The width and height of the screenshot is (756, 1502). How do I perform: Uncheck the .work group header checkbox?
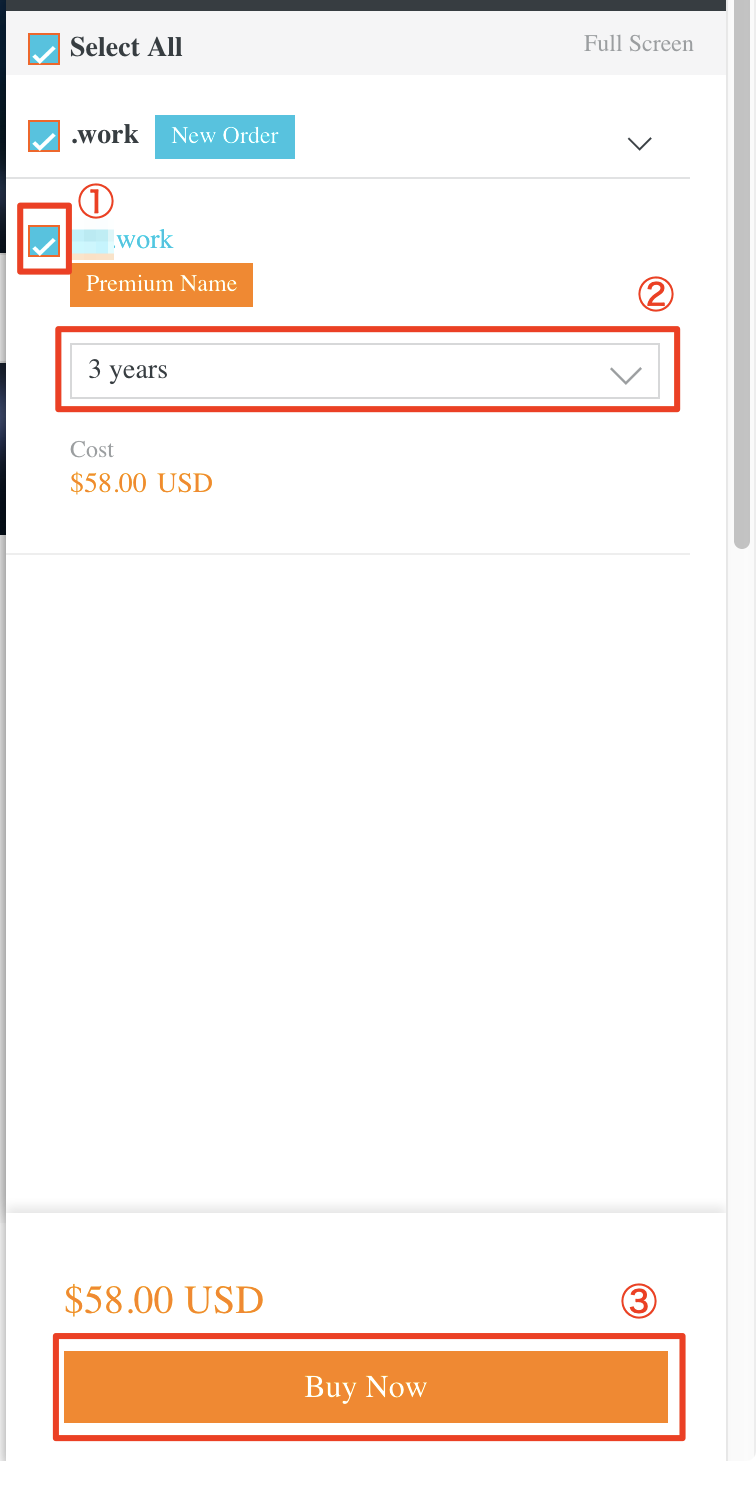[44, 136]
